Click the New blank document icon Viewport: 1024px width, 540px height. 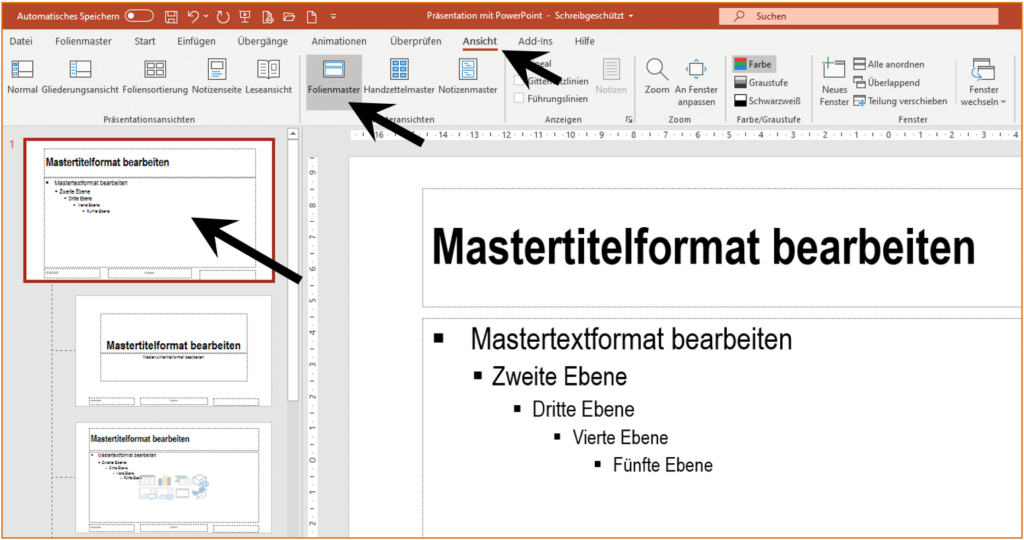[312, 16]
